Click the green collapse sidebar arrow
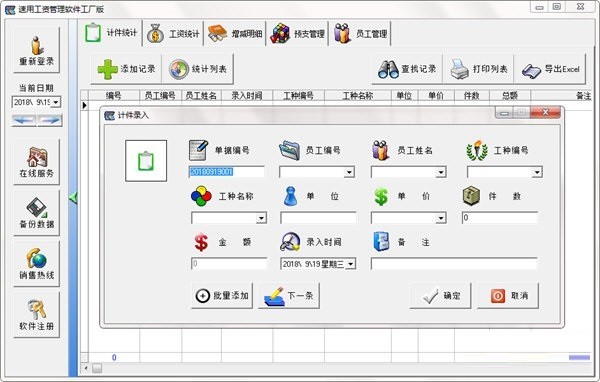The image size is (600, 382). [x=73, y=198]
